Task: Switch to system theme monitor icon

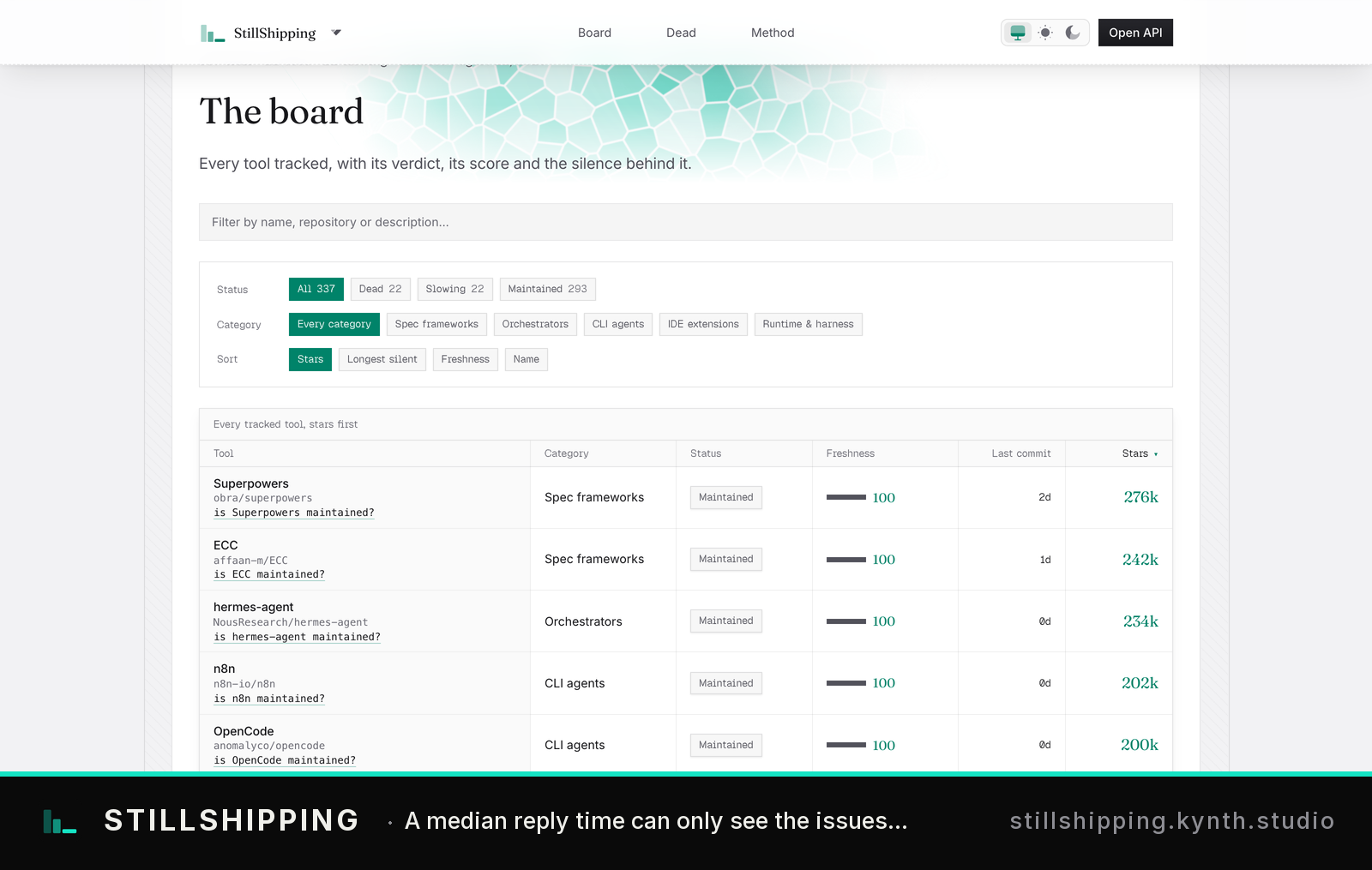Action: [1018, 33]
